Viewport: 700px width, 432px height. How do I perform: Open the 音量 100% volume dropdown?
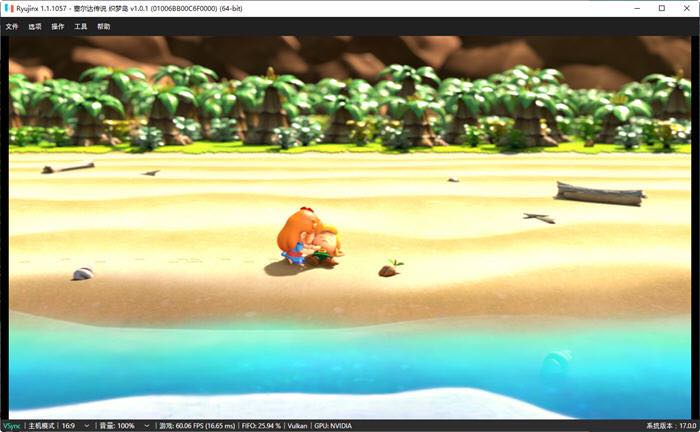(x=126, y=425)
